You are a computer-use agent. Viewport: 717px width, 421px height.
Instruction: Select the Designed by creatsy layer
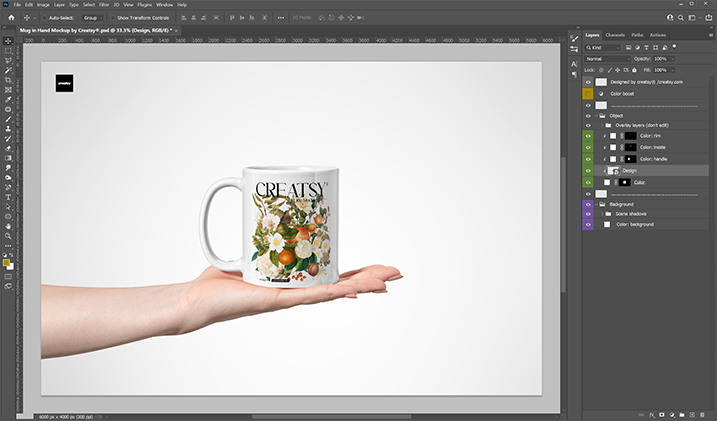click(x=646, y=82)
